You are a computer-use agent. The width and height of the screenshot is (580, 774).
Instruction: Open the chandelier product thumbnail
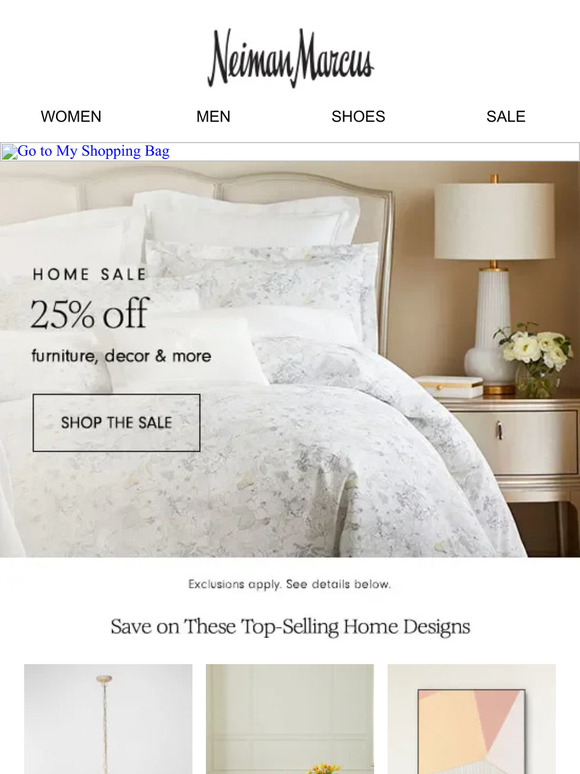click(x=108, y=719)
